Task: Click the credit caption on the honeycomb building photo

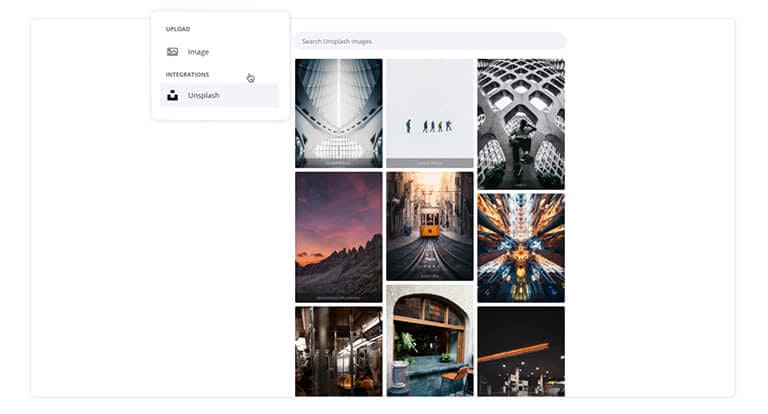Action: (x=521, y=184)
